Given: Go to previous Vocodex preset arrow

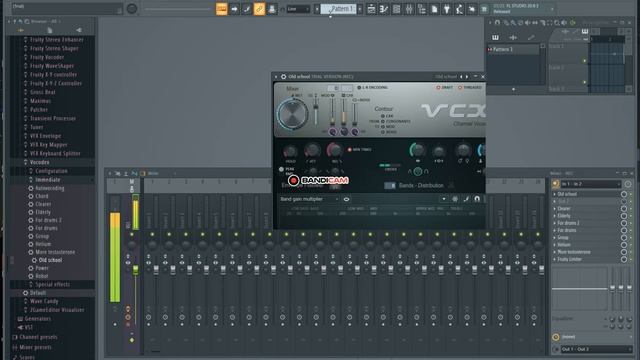Looking at the screenshot, I should (x=461, y=76).
